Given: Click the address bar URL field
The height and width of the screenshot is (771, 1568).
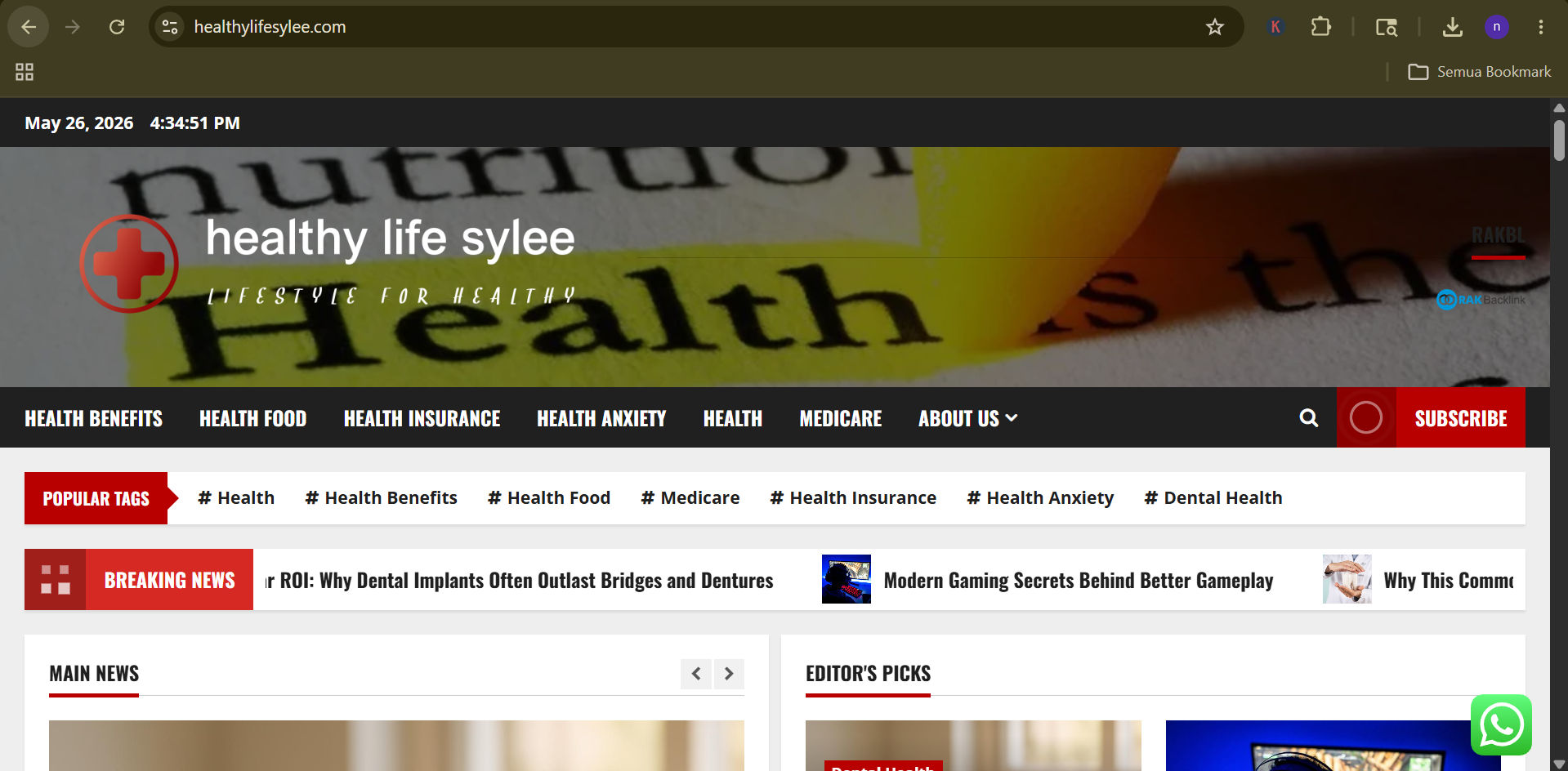Looking at the screenshot, I should [695, 27].
